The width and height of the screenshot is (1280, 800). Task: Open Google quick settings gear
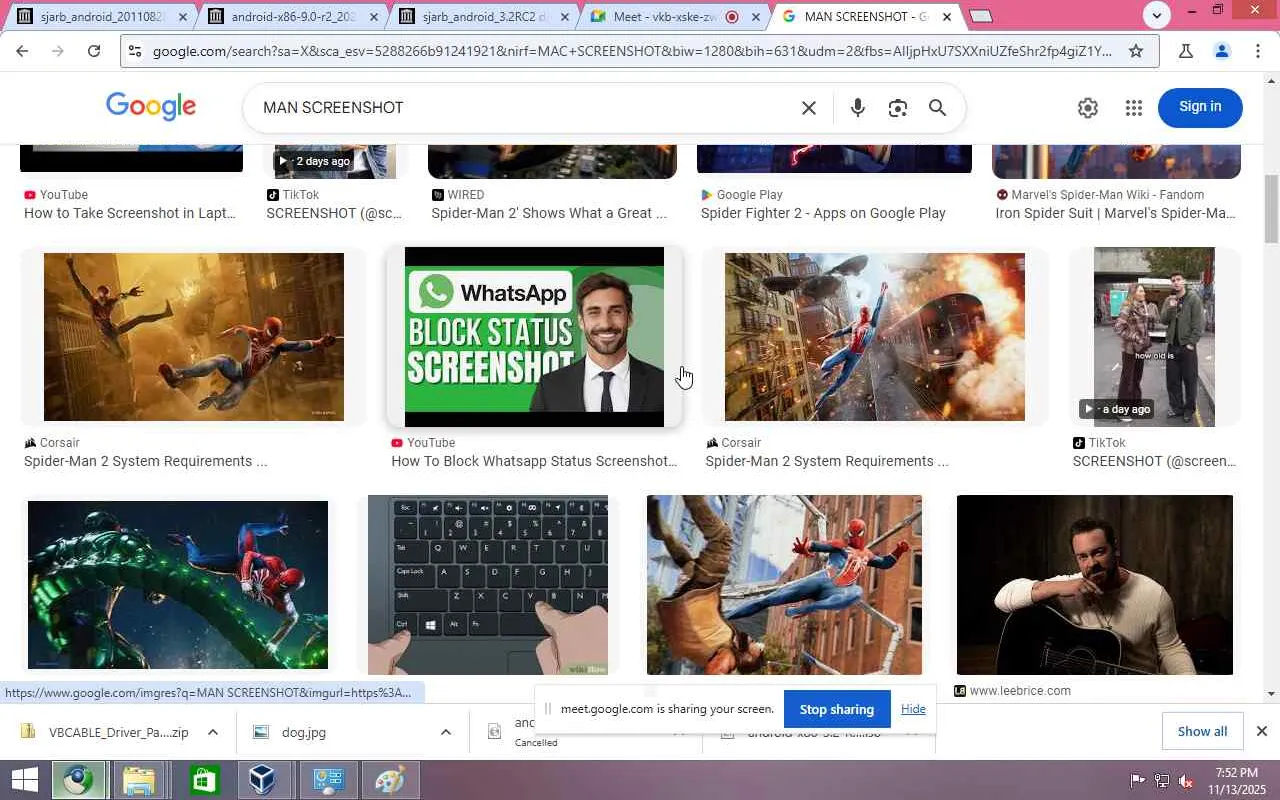point(1088,108)
